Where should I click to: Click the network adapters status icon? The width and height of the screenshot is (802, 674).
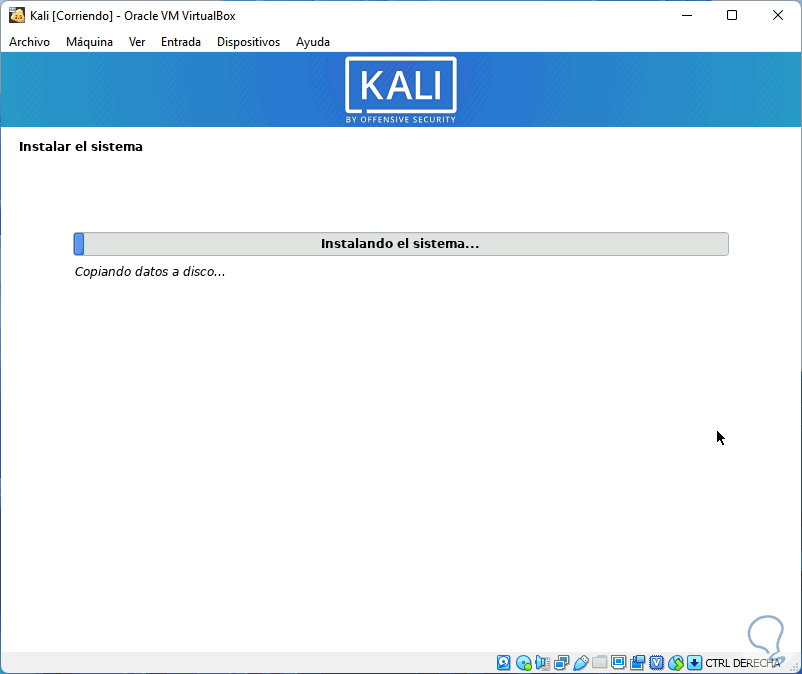click(x=561, y=663)
